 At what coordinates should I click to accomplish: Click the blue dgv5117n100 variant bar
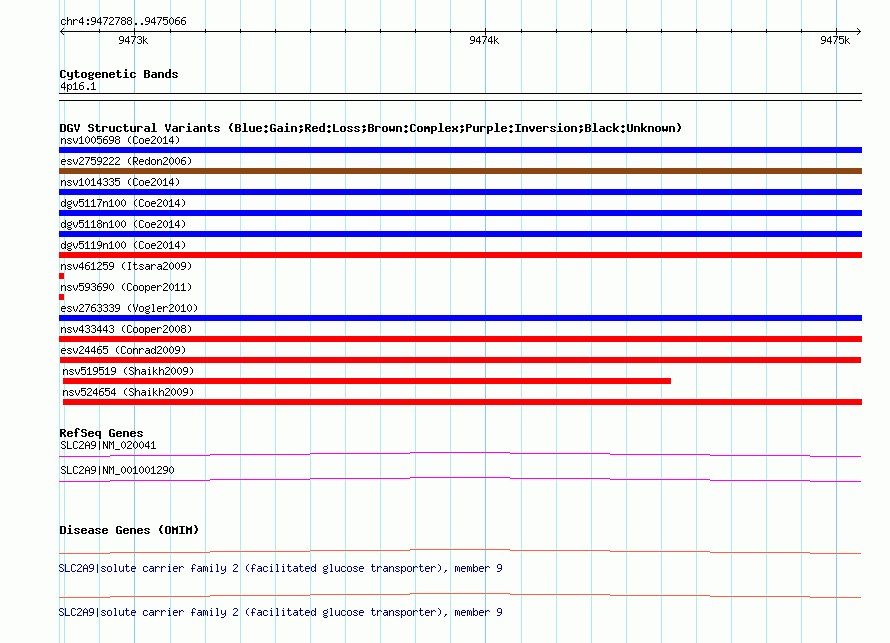[x=460, y=213]
